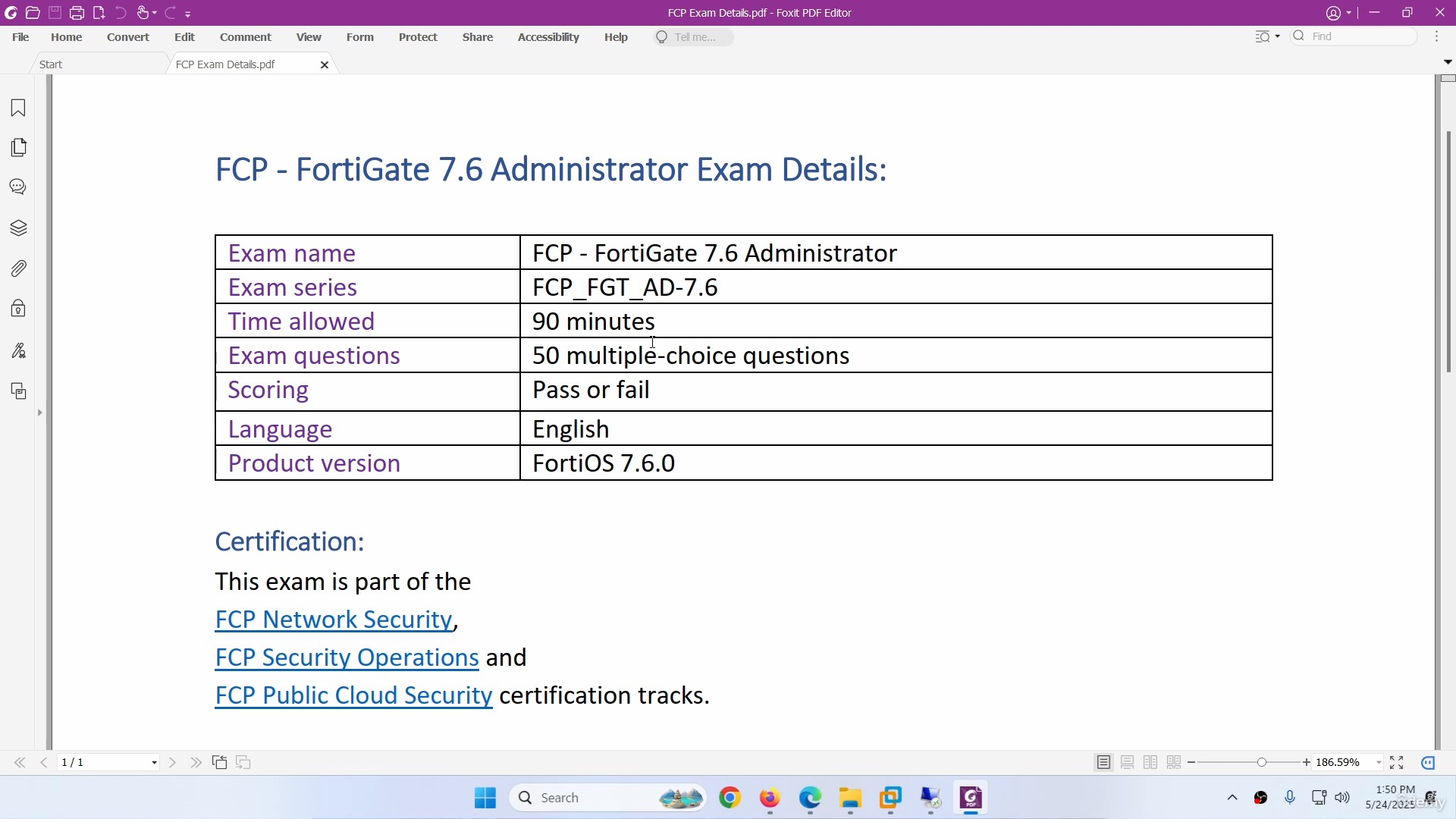1456x819 pixels.
Task: Switch to single page view
Action: pos(1104,763)
